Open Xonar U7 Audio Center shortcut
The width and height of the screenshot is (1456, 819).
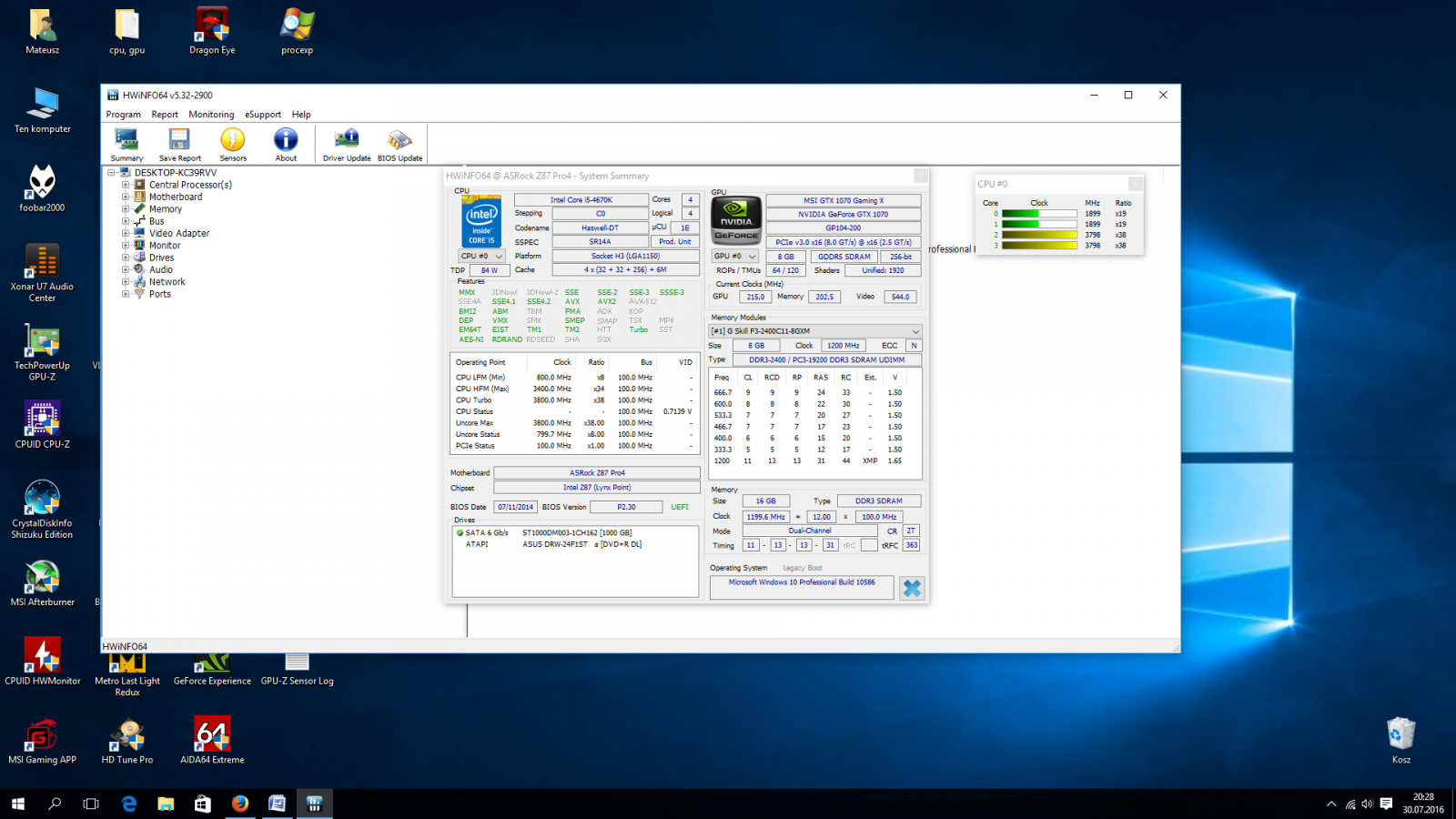coord(42,273)
